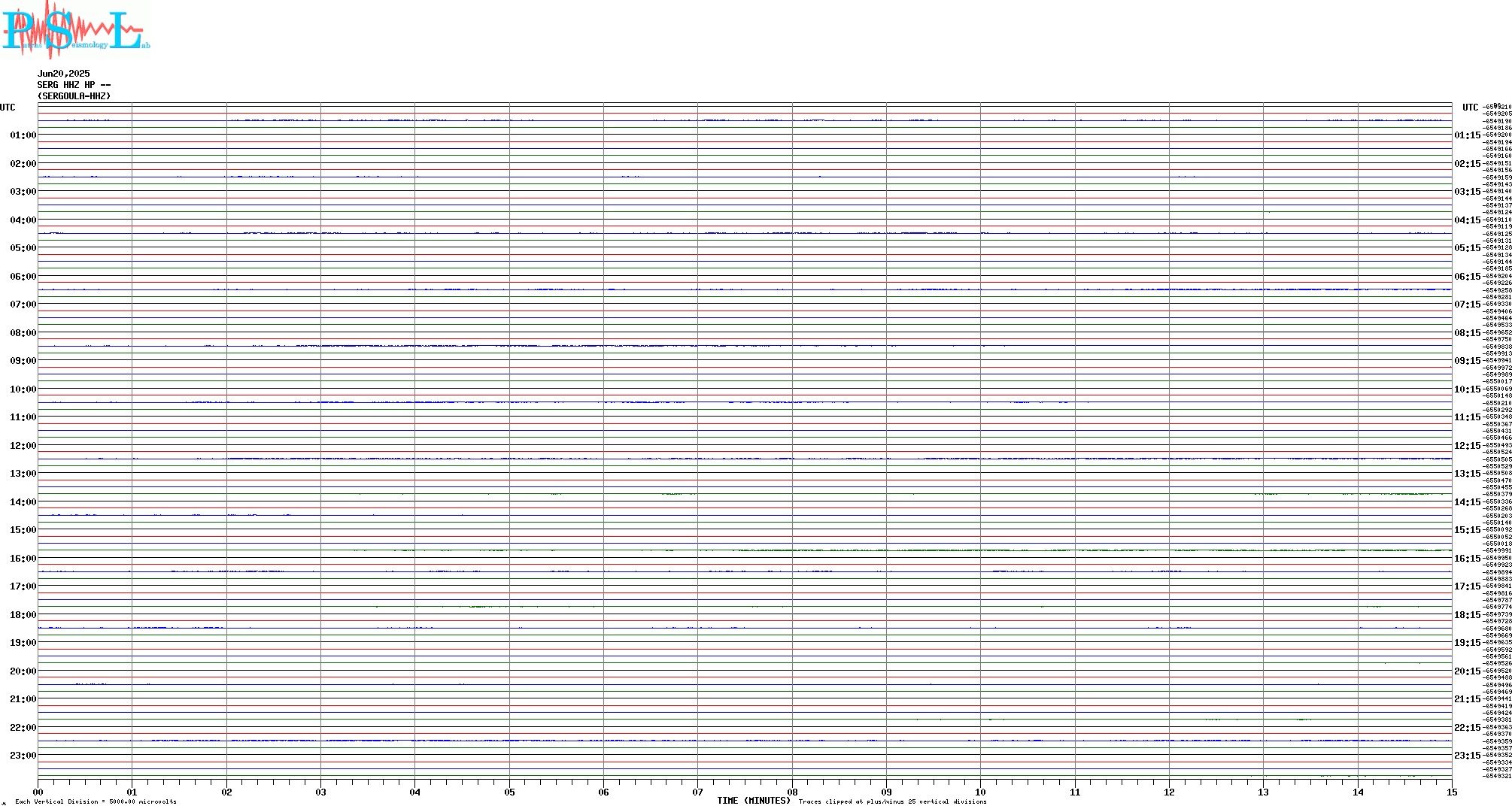Click the UTC label on the right axis
Screen dimensions: 1512x812
1471,108
